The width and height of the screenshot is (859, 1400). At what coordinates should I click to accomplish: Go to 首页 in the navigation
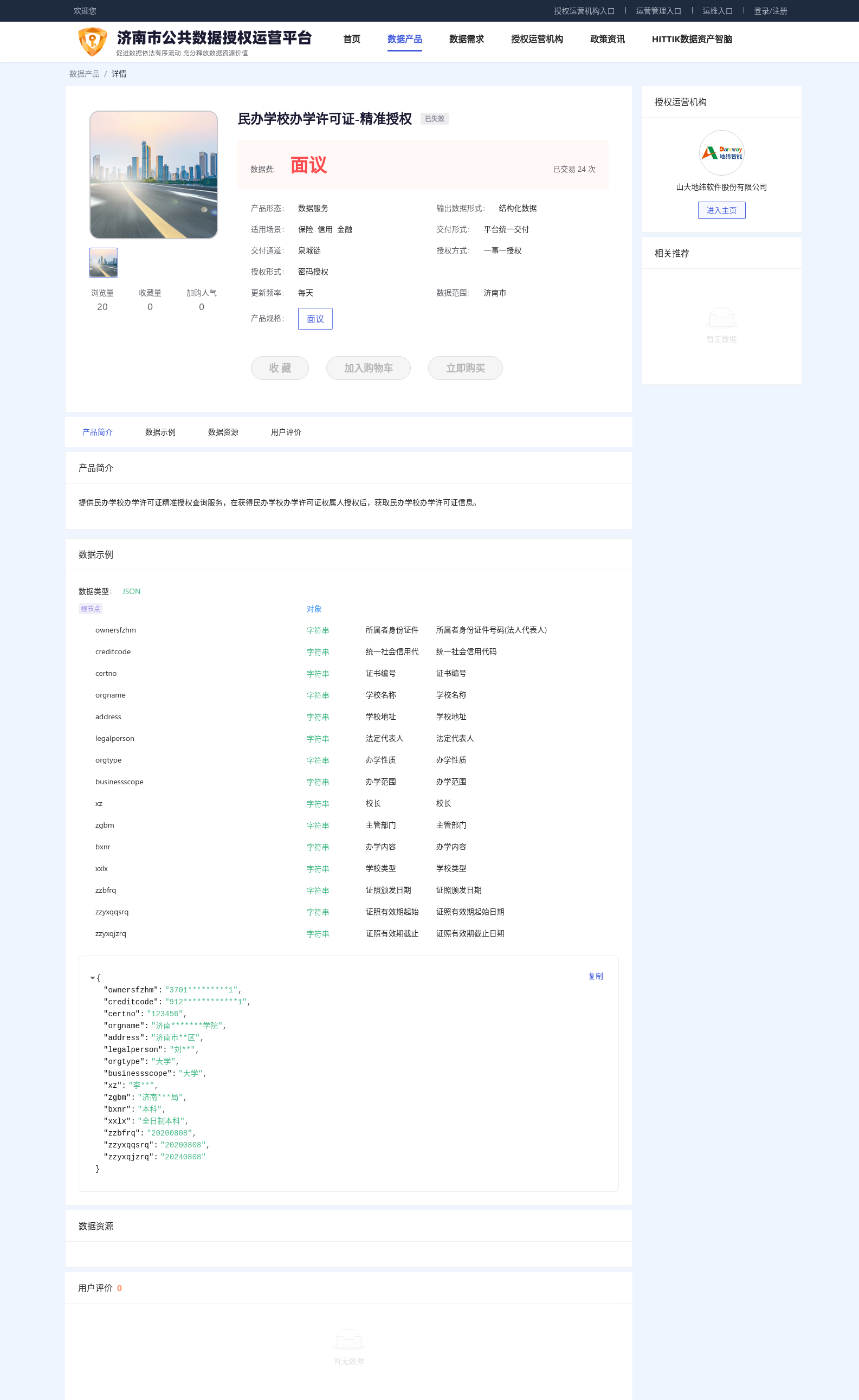(352, 39)
